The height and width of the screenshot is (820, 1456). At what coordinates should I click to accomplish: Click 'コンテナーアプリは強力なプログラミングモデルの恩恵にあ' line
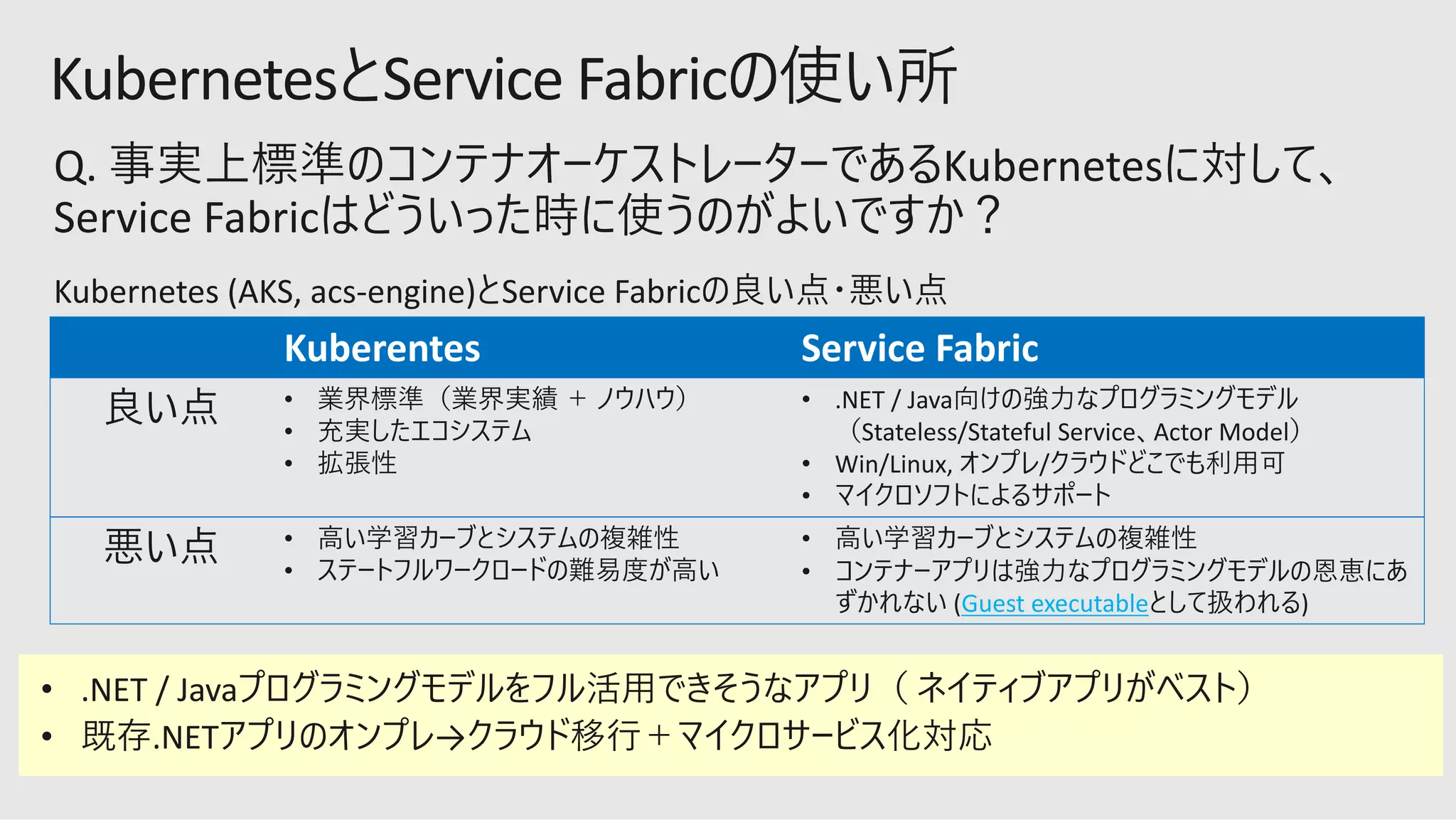1121,570
